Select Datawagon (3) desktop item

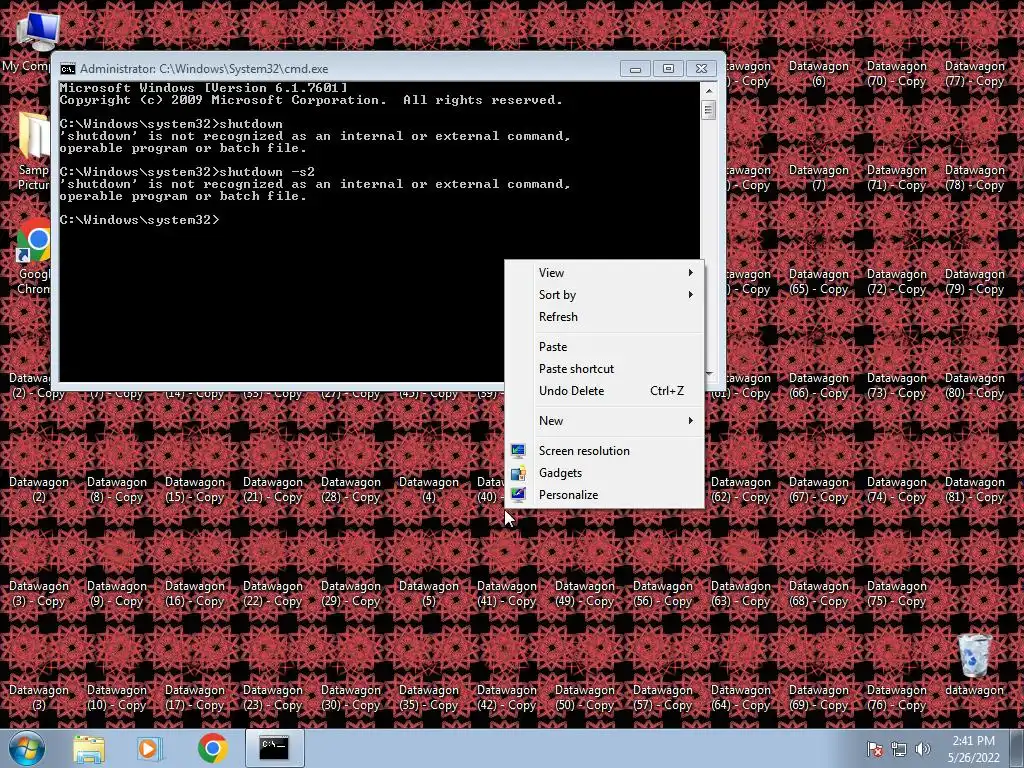(39, 697)
